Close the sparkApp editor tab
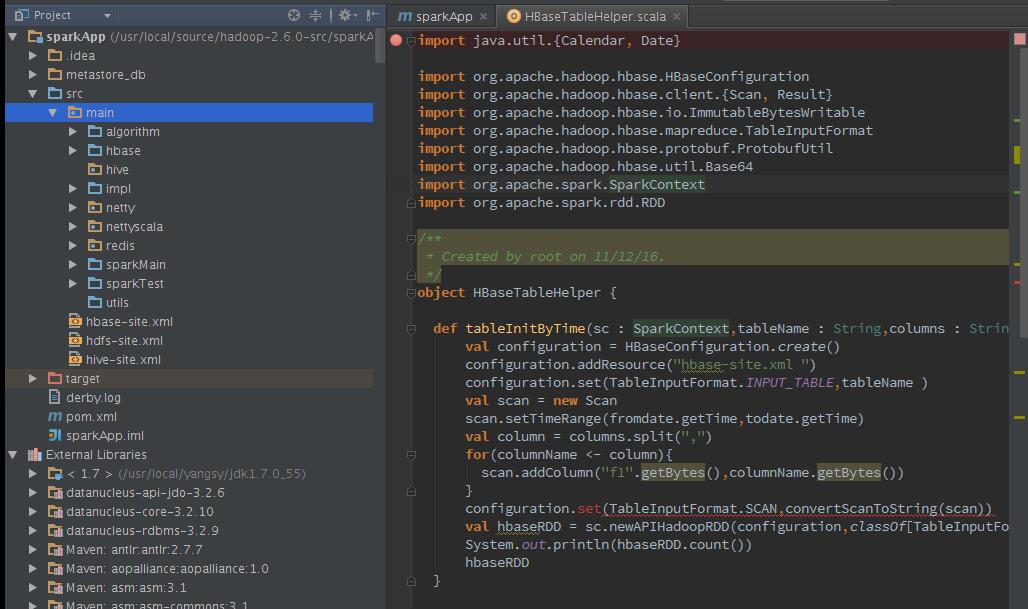This screenshot has width=1028, height=609. pos(483,17)
